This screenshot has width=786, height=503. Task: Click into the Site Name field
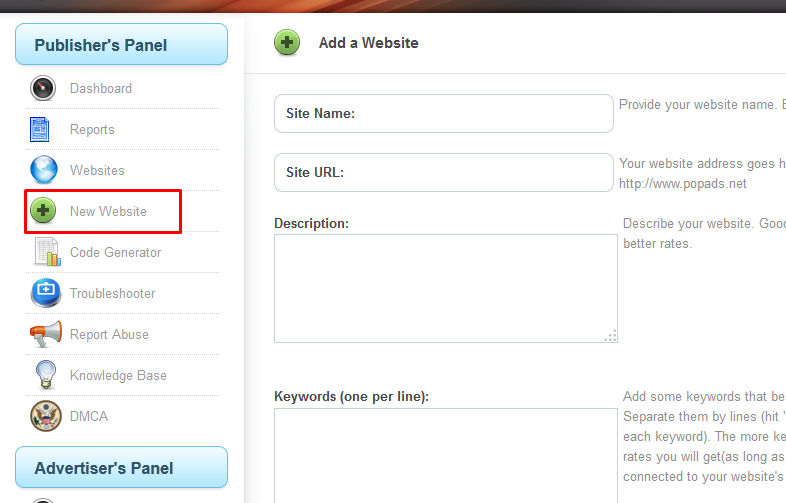tap(480, 114)
